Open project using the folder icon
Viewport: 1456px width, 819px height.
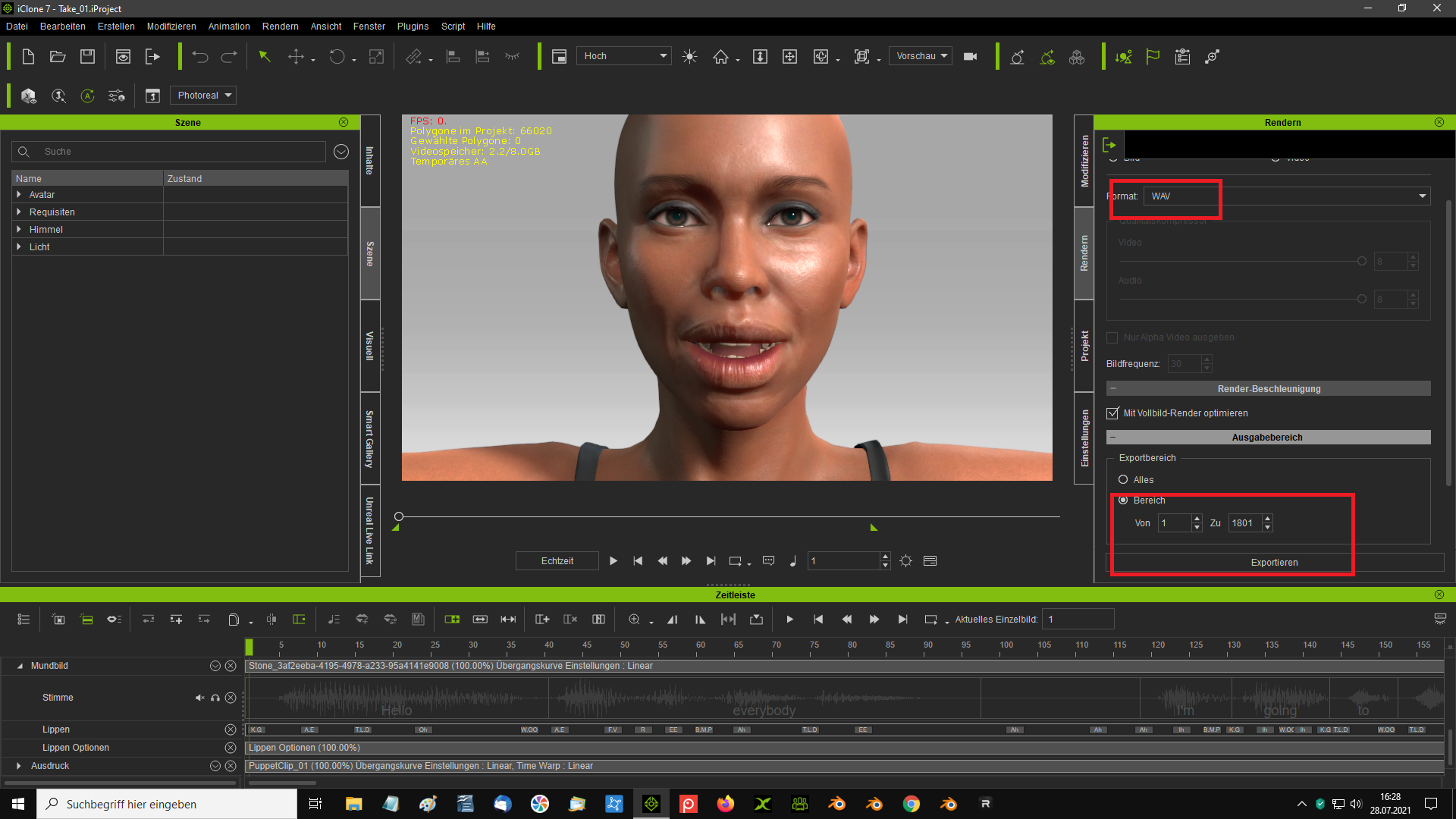(58, 57)
